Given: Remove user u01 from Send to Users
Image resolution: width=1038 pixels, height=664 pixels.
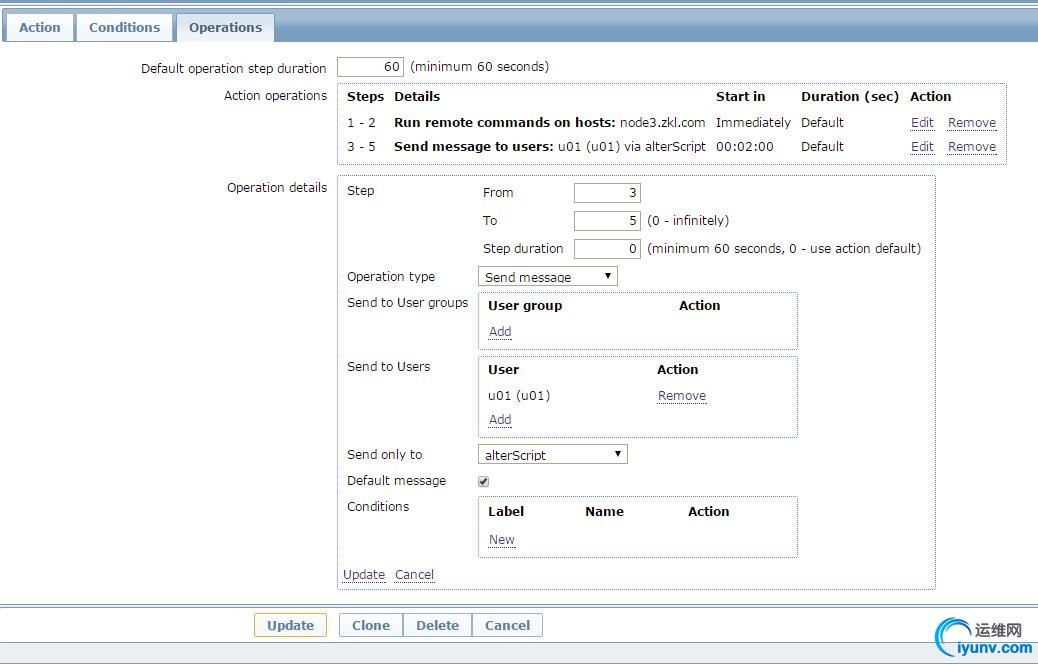Looking at the screenshot, I should click(682, 396).
